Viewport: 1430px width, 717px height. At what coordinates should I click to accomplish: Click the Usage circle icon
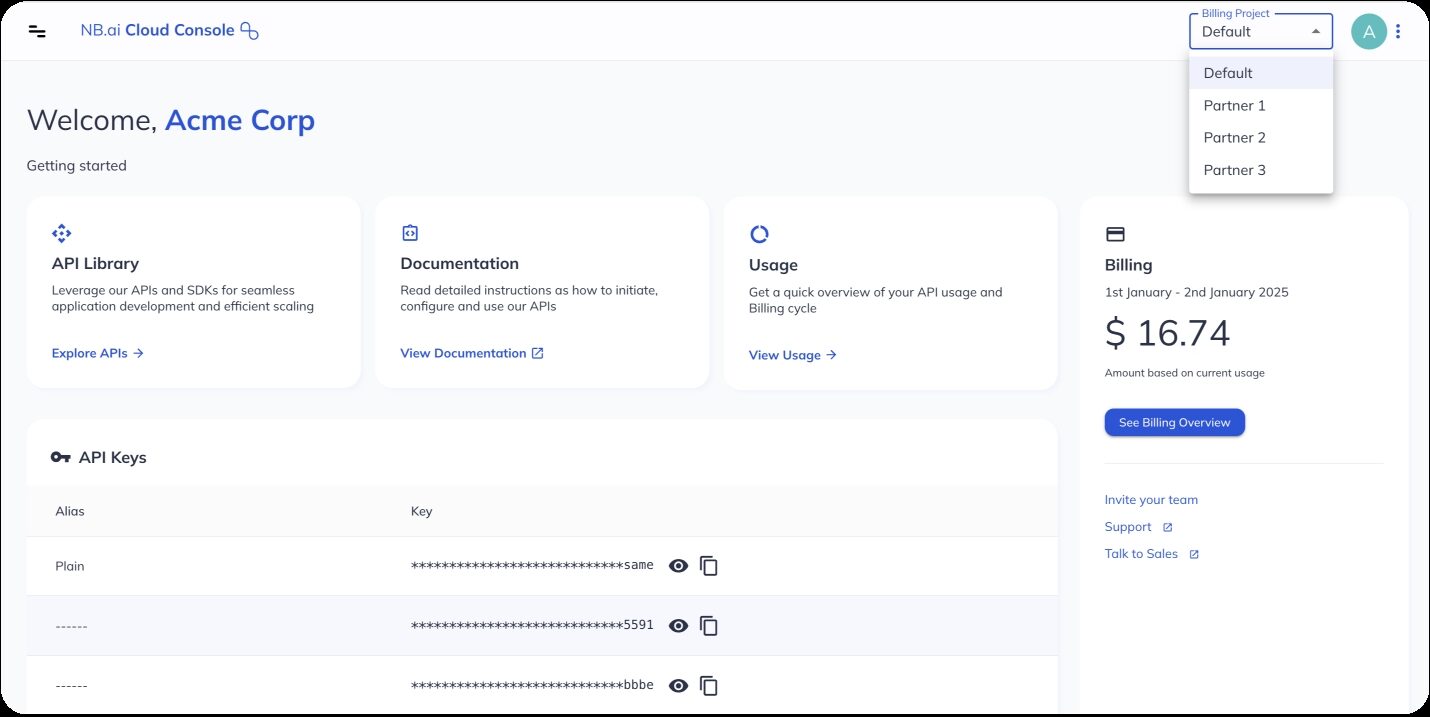[x=759, y=234]
